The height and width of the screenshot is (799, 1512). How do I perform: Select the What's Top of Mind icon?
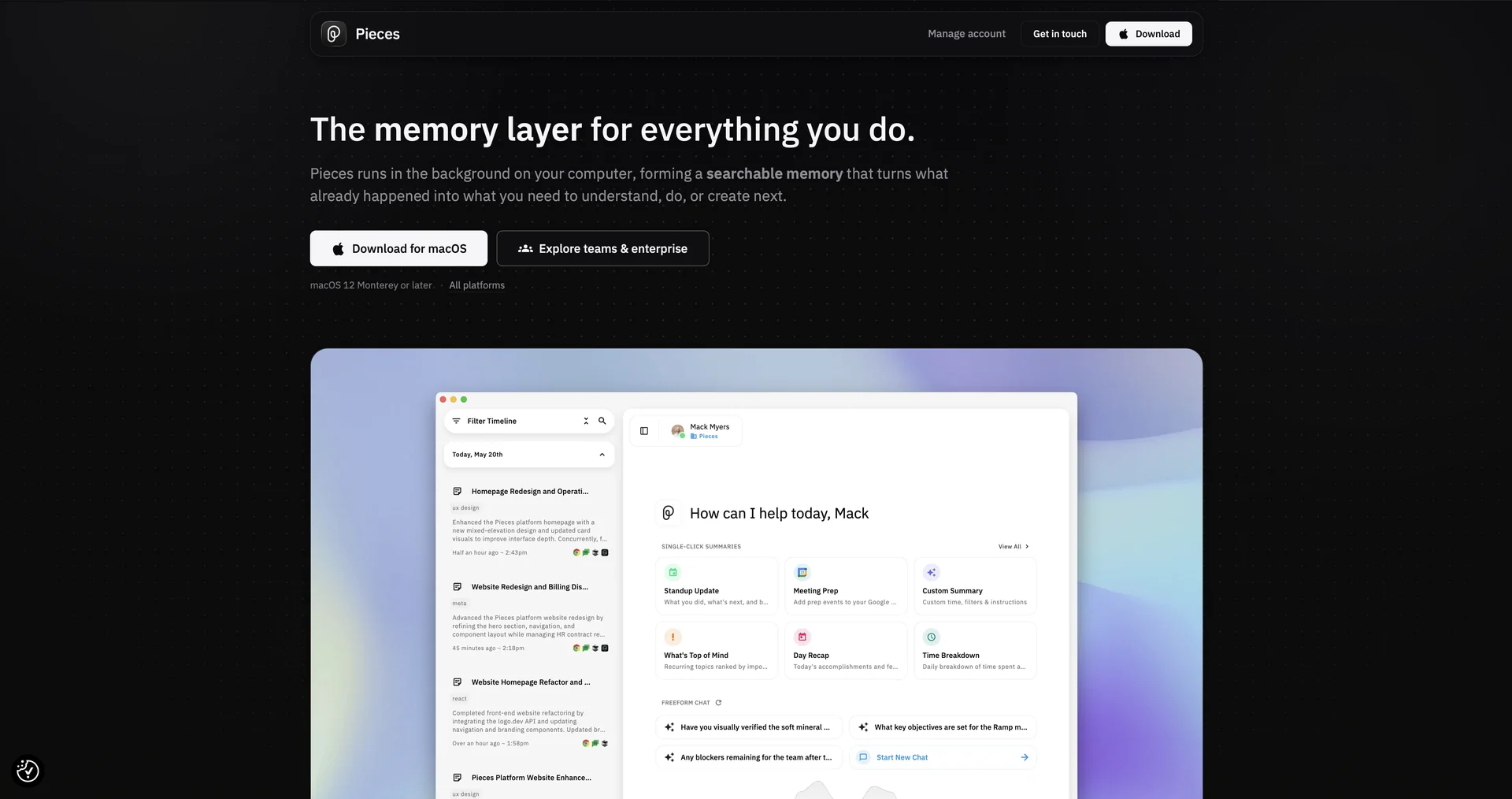tap(673, 637)
